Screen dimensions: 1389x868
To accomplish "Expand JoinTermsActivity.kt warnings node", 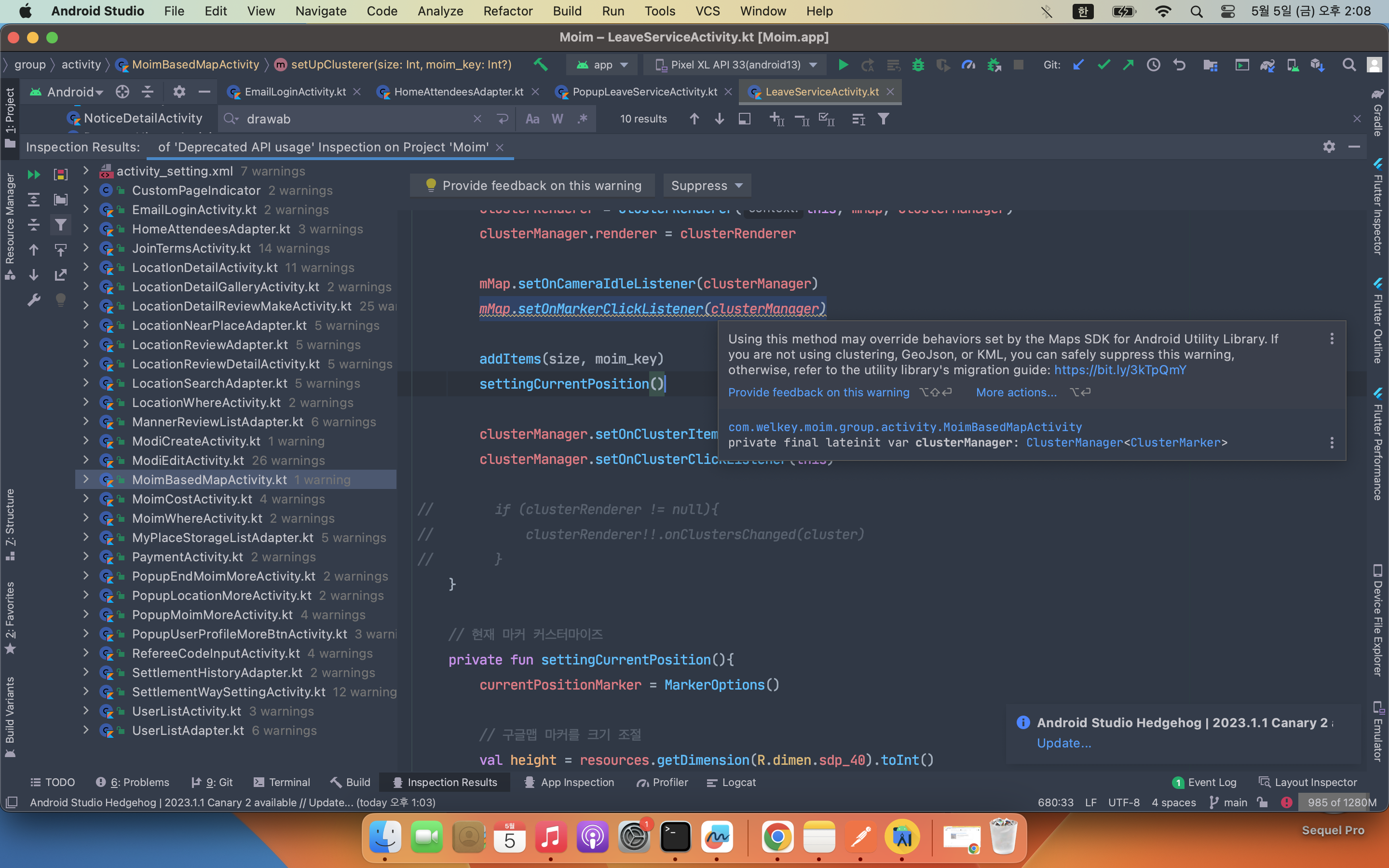I will click(x=85, y=248).
